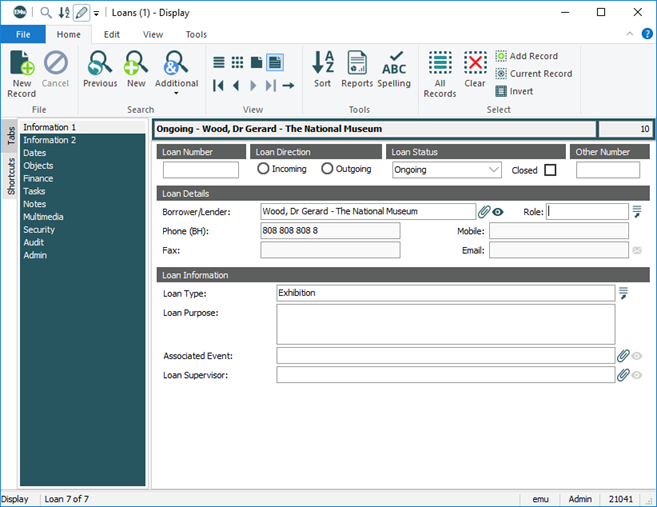Screen dimensions: 657x507
Task: Open the Reports tool
Action: click(357, 64)
